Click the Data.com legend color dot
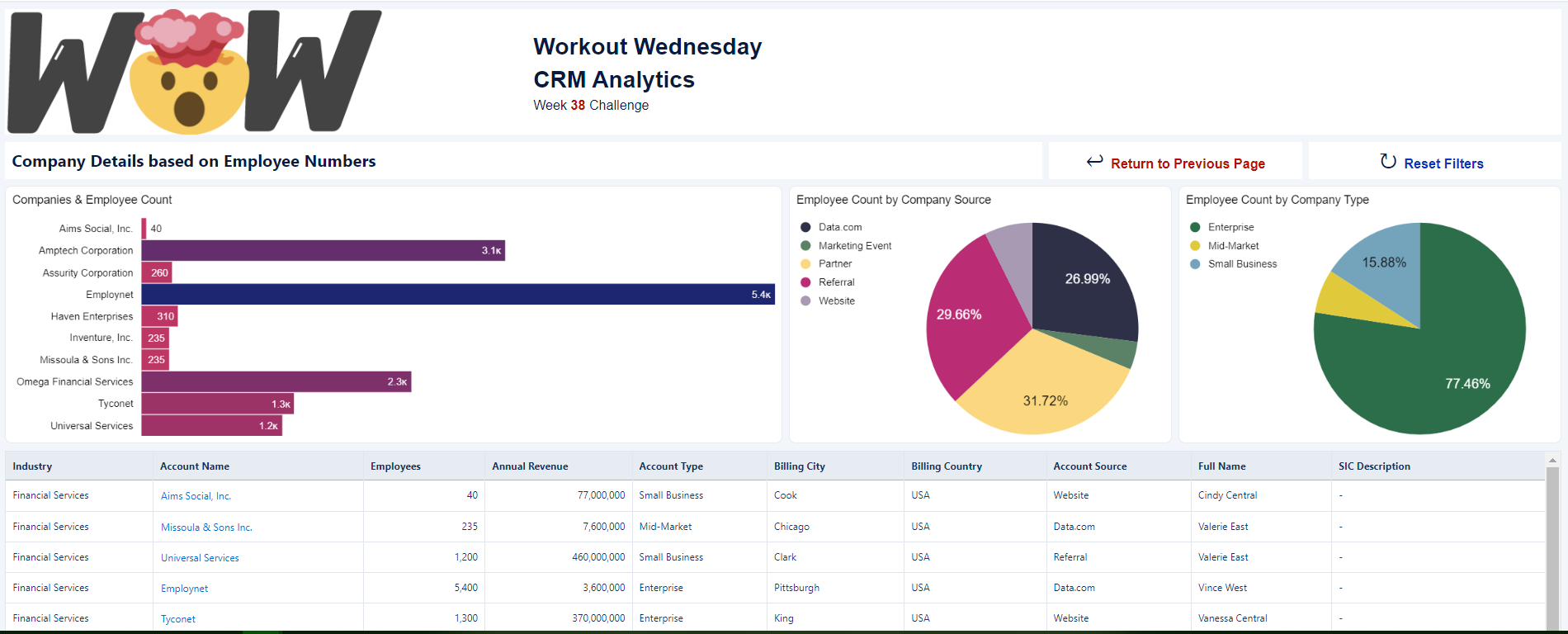This screenshot has width=1568, height=634. click(805, 227)
